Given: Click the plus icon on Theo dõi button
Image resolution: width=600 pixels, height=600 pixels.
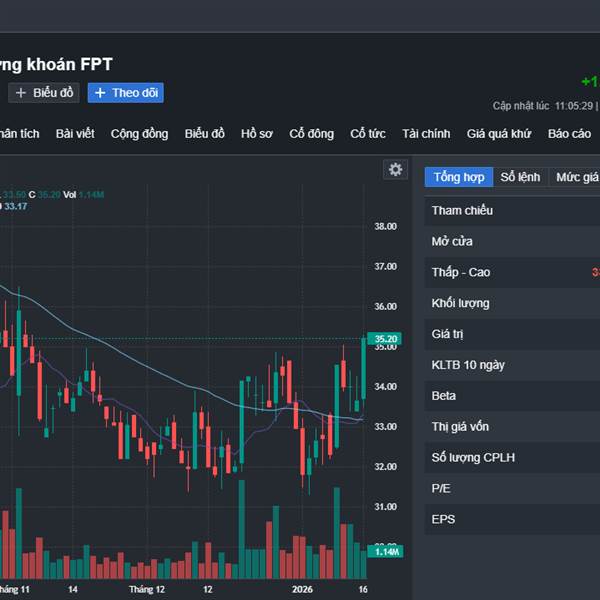Looking at the screenshot, I should point(100,93).
